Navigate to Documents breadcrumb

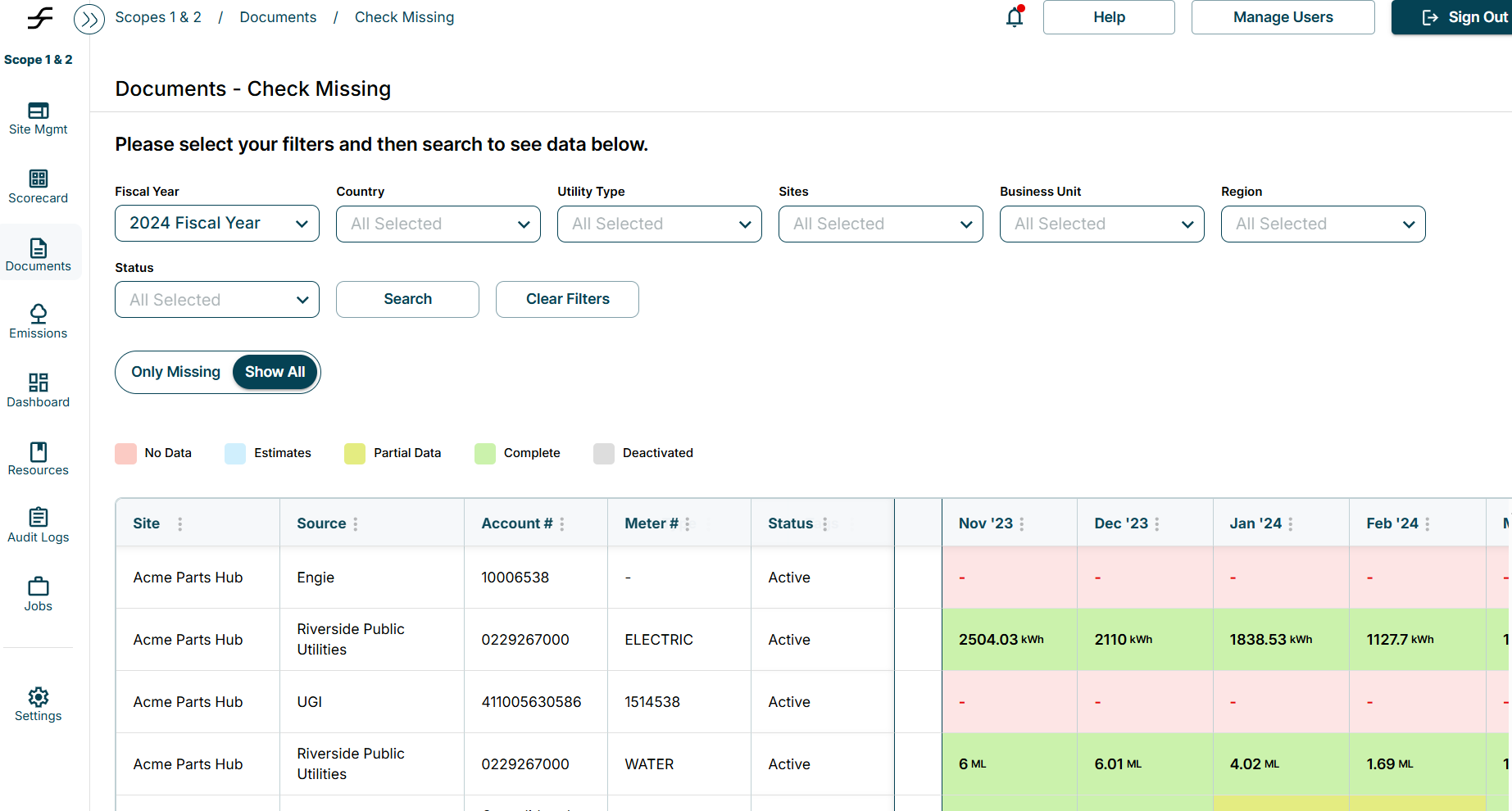tap(278, 17)
